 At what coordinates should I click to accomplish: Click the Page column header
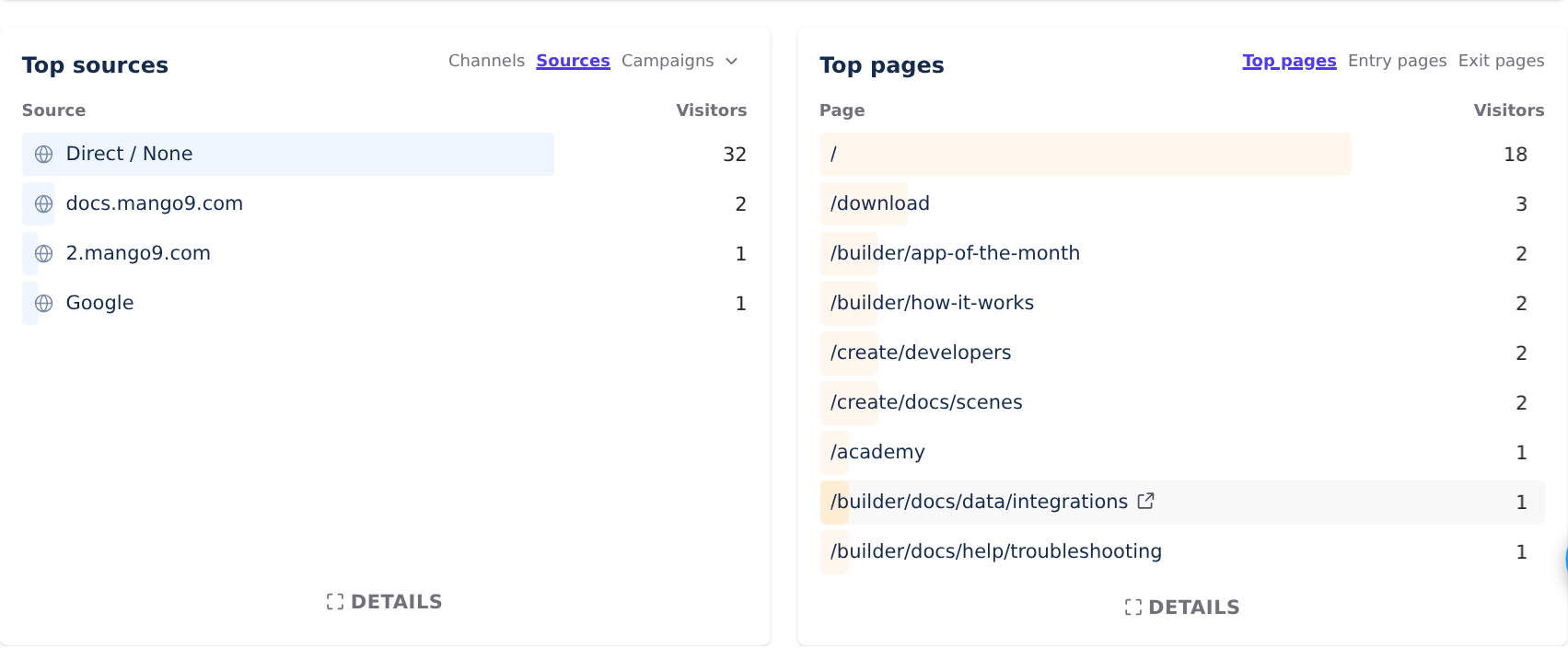(x=842, y=110)
